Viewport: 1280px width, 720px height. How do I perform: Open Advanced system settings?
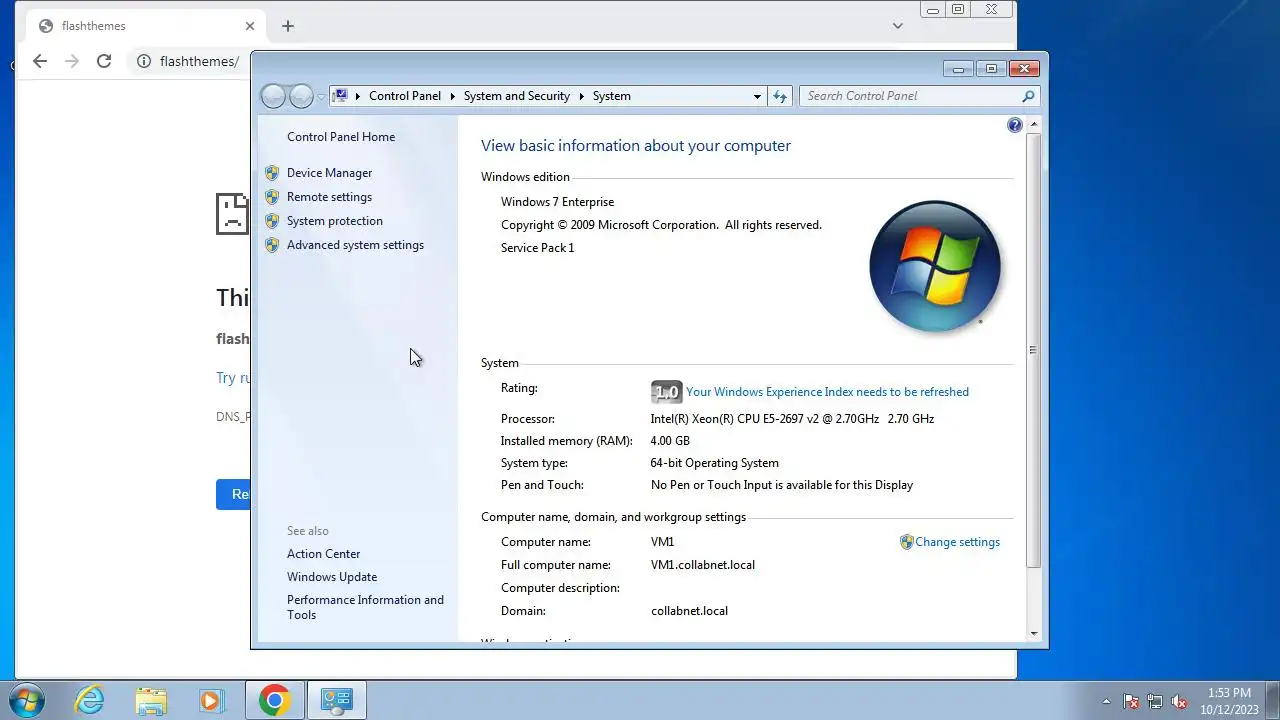click(x=355, y=245)
